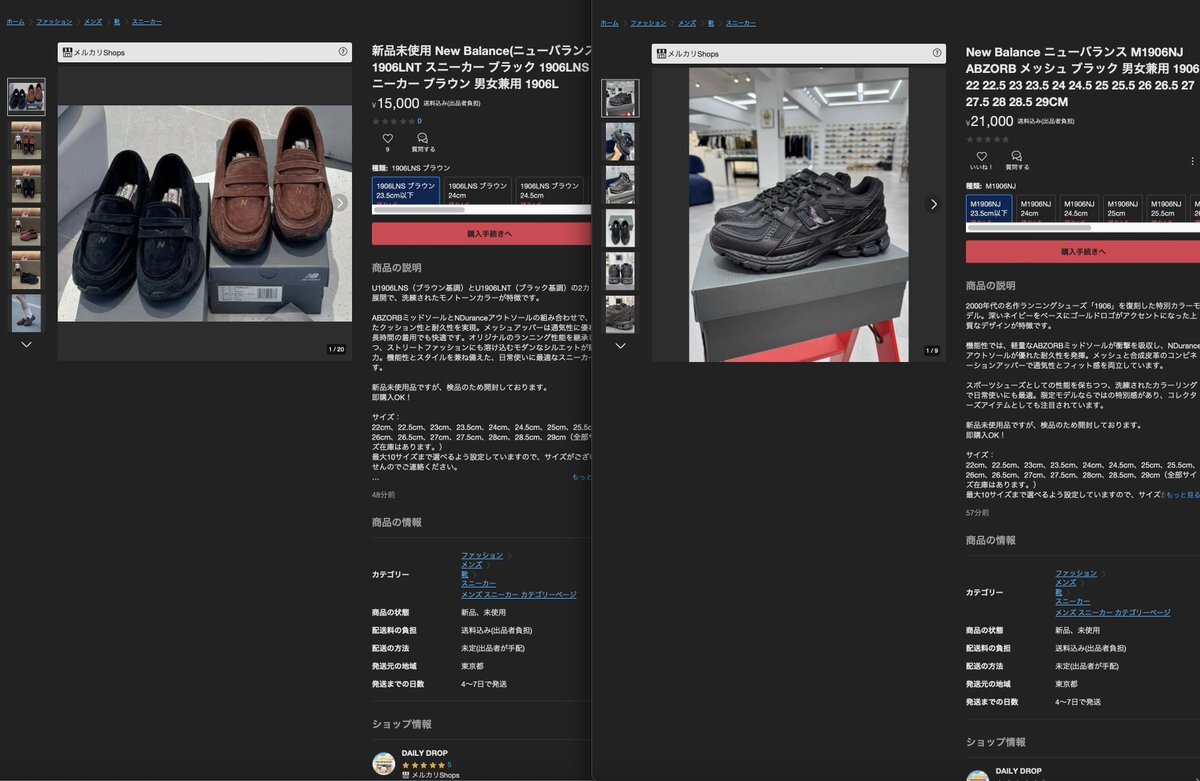Image resolution: width=1200 pixels, height=781 pixels.
Task: Select first loafer thumbnail showing both pairs
Action: 26,97
